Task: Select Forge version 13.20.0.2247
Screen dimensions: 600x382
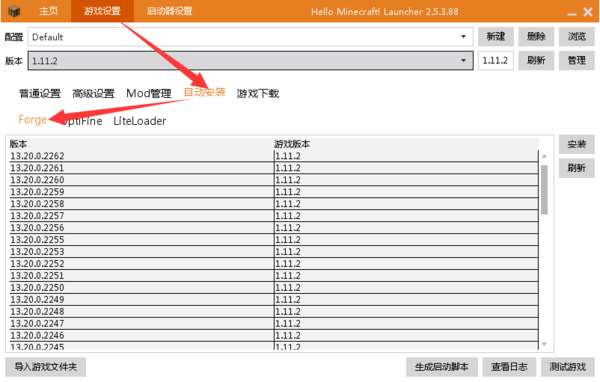Action: point(274,323)
